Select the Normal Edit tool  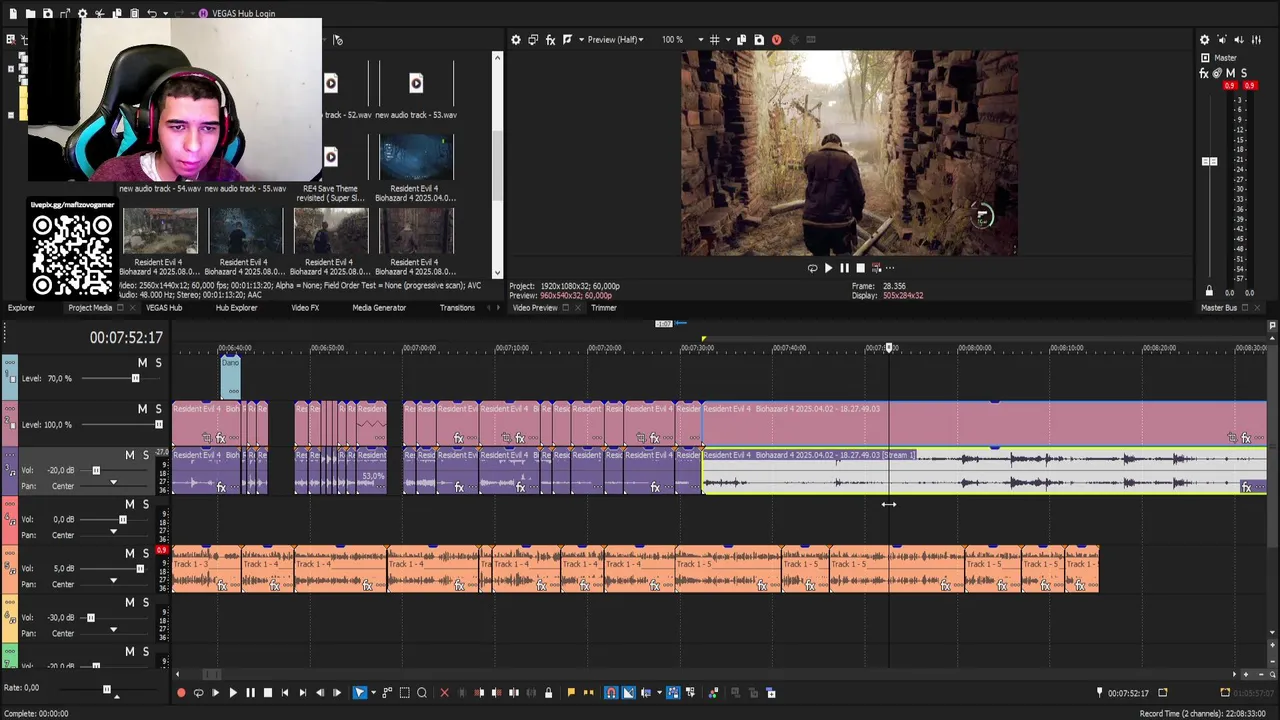click(360, 692)
